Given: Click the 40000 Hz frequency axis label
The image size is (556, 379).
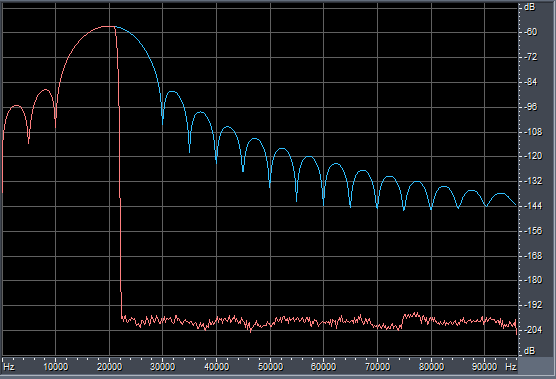Looking at the screenshot, I should [x=217, y=367].
